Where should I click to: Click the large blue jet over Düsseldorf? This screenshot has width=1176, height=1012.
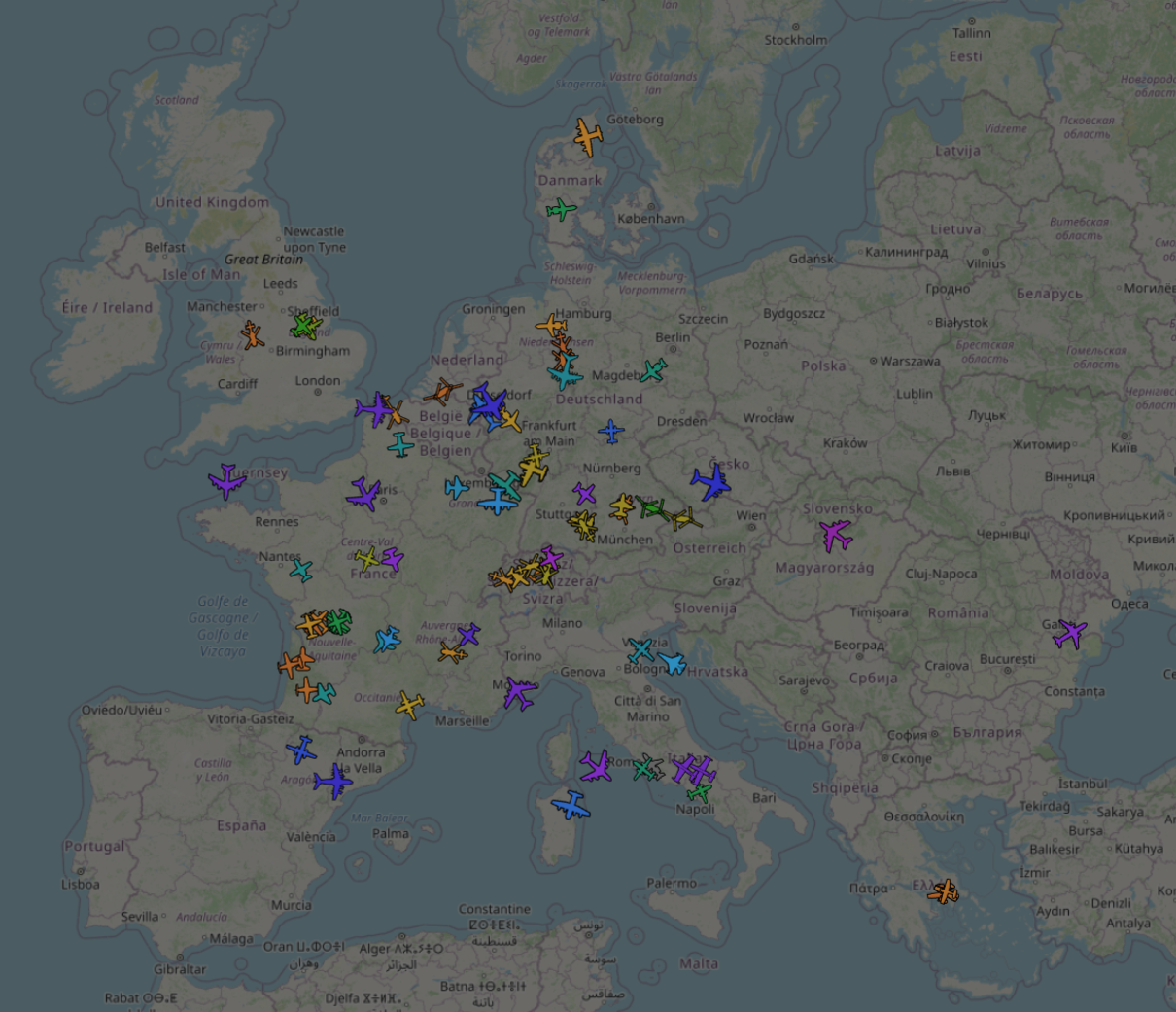click(x=489, y=403)
